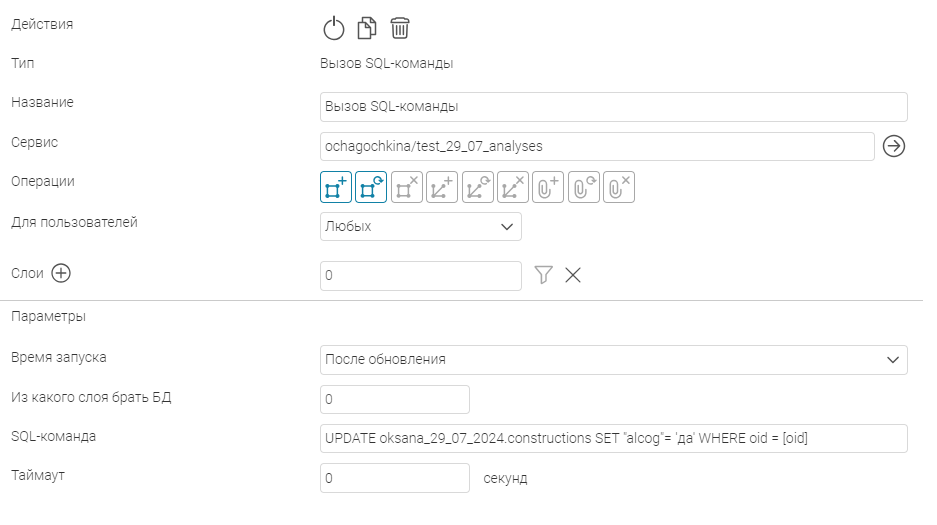
Task: Click the trash delete action icon
Action: coord(399,28)
